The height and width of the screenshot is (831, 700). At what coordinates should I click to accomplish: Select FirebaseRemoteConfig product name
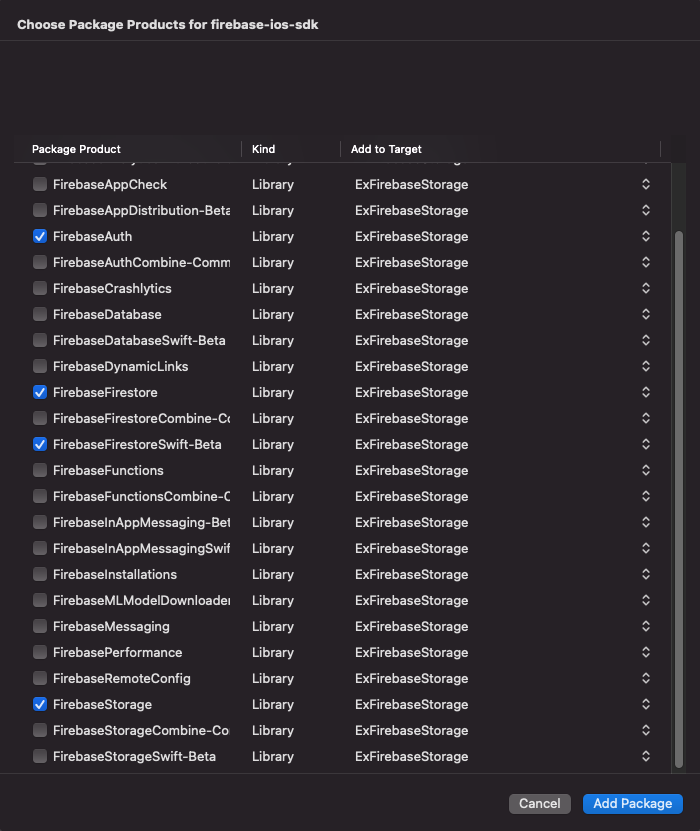tap(122, 678)
